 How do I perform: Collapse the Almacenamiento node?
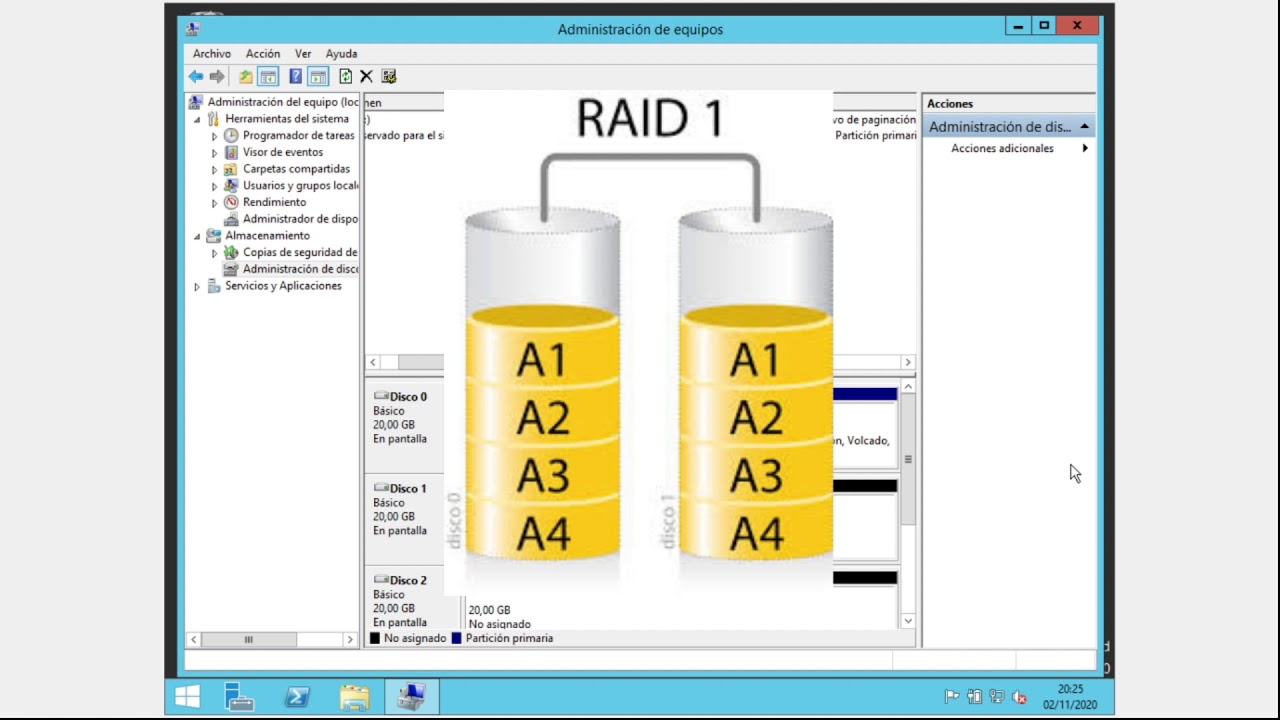(x=197, y=236)
